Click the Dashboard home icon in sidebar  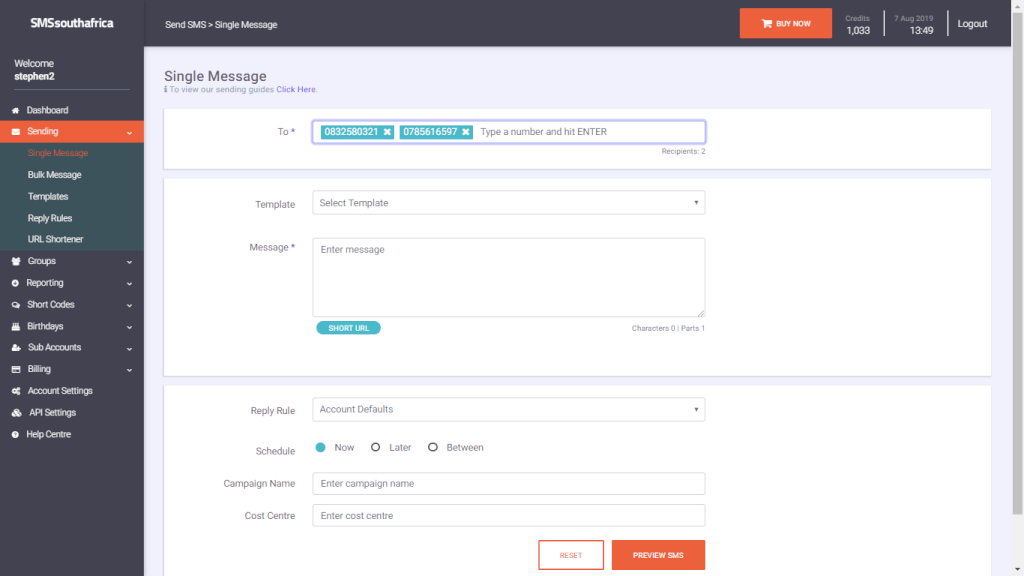15,110
